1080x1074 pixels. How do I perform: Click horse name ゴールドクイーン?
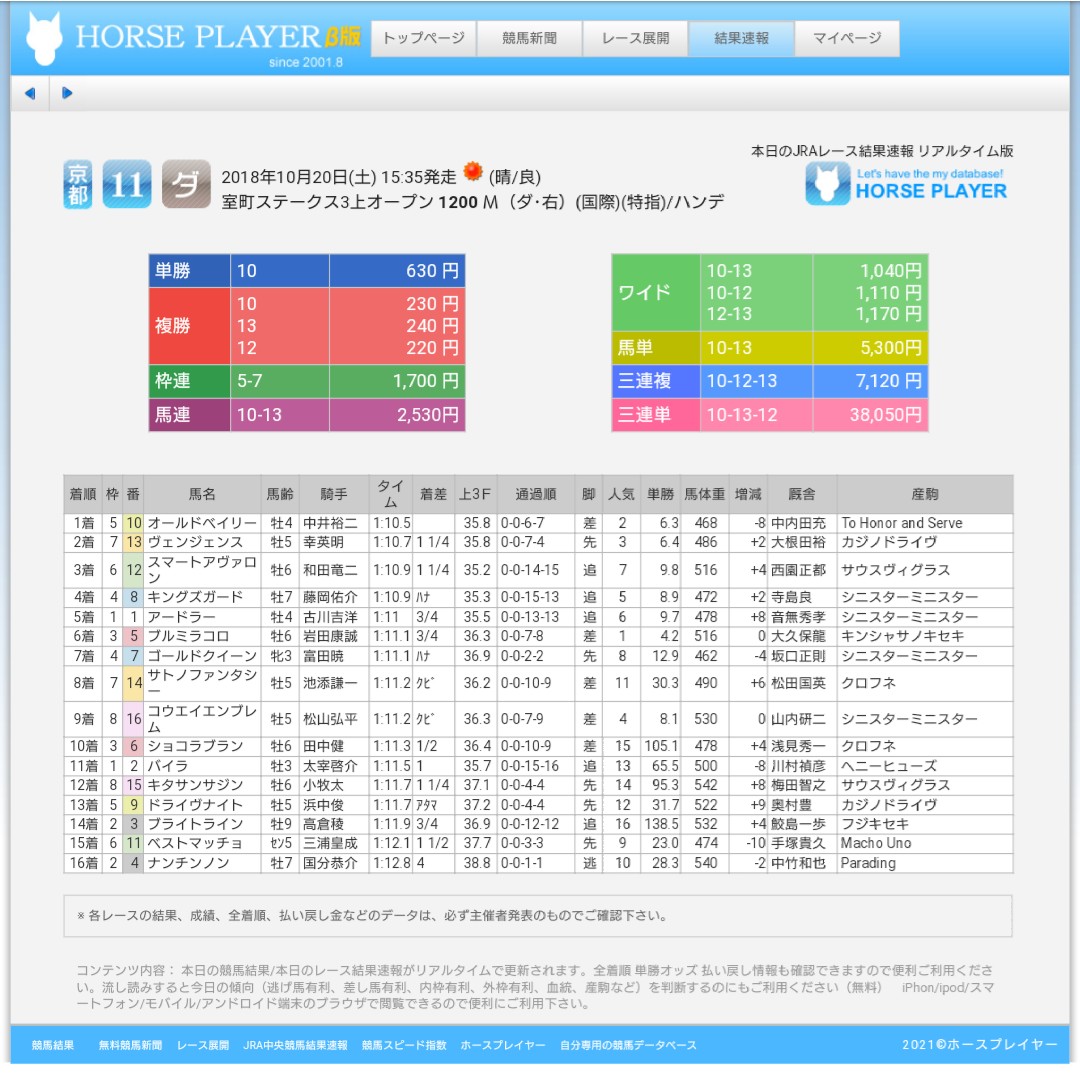point(202,657)
